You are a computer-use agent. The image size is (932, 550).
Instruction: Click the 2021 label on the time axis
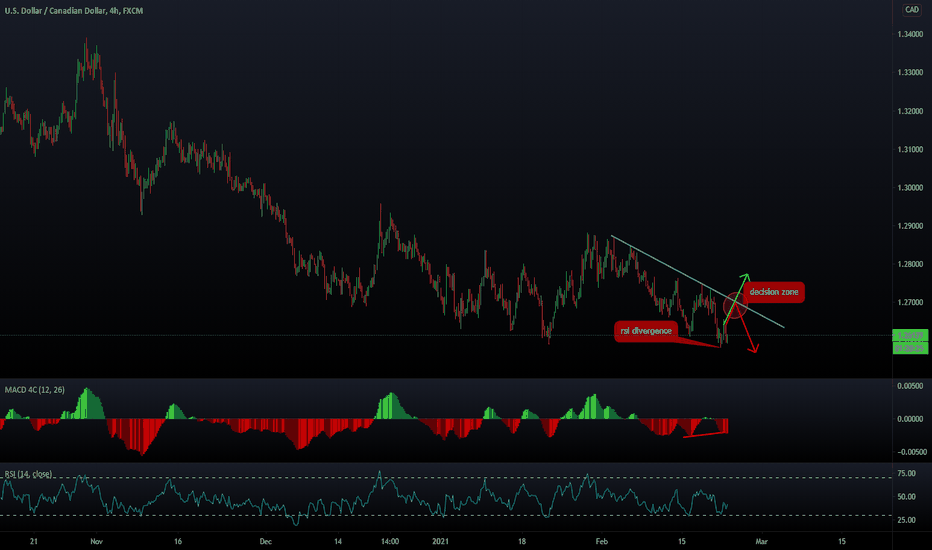440,541
